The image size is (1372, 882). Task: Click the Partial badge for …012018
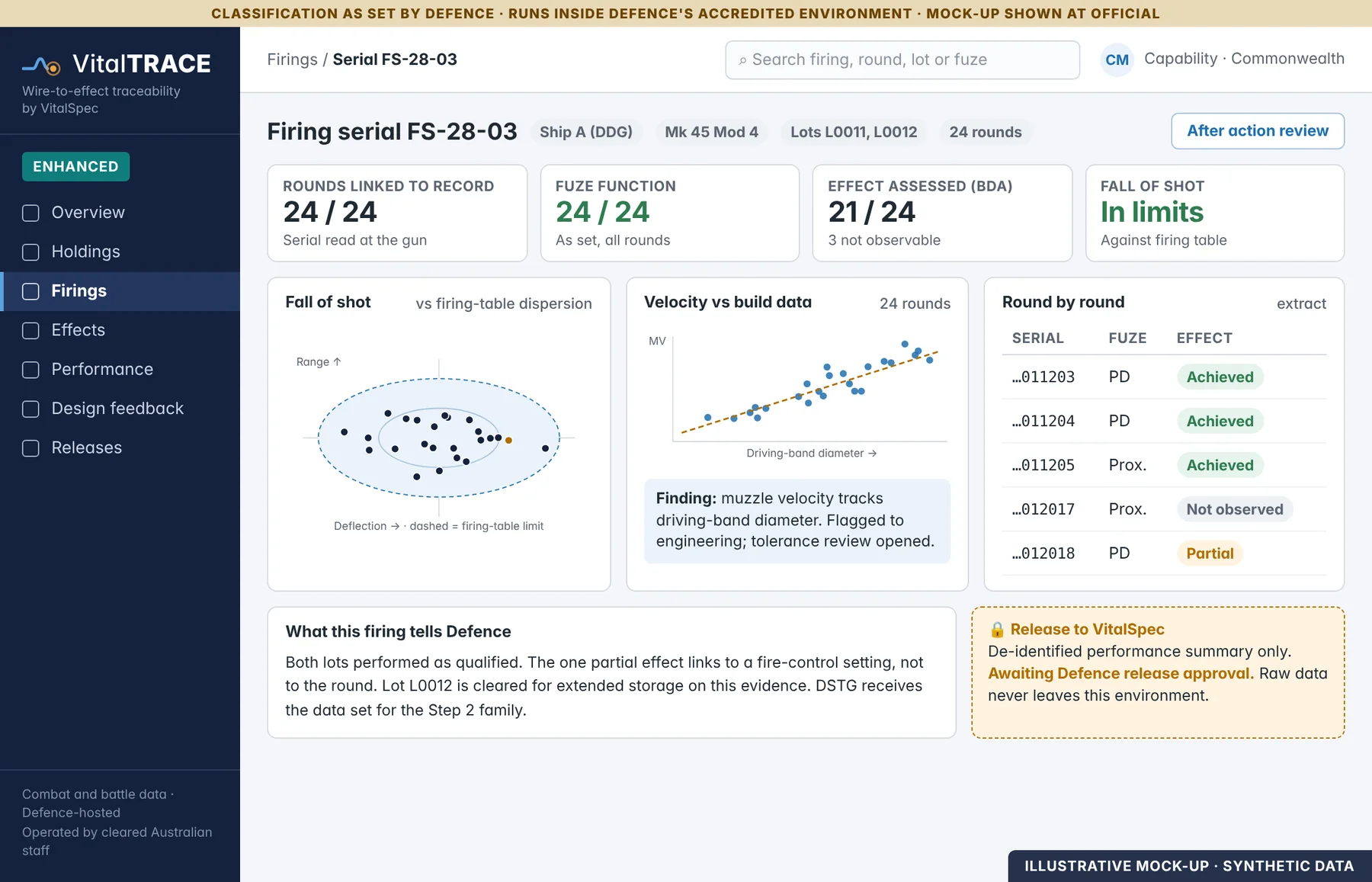point(1210,554)
